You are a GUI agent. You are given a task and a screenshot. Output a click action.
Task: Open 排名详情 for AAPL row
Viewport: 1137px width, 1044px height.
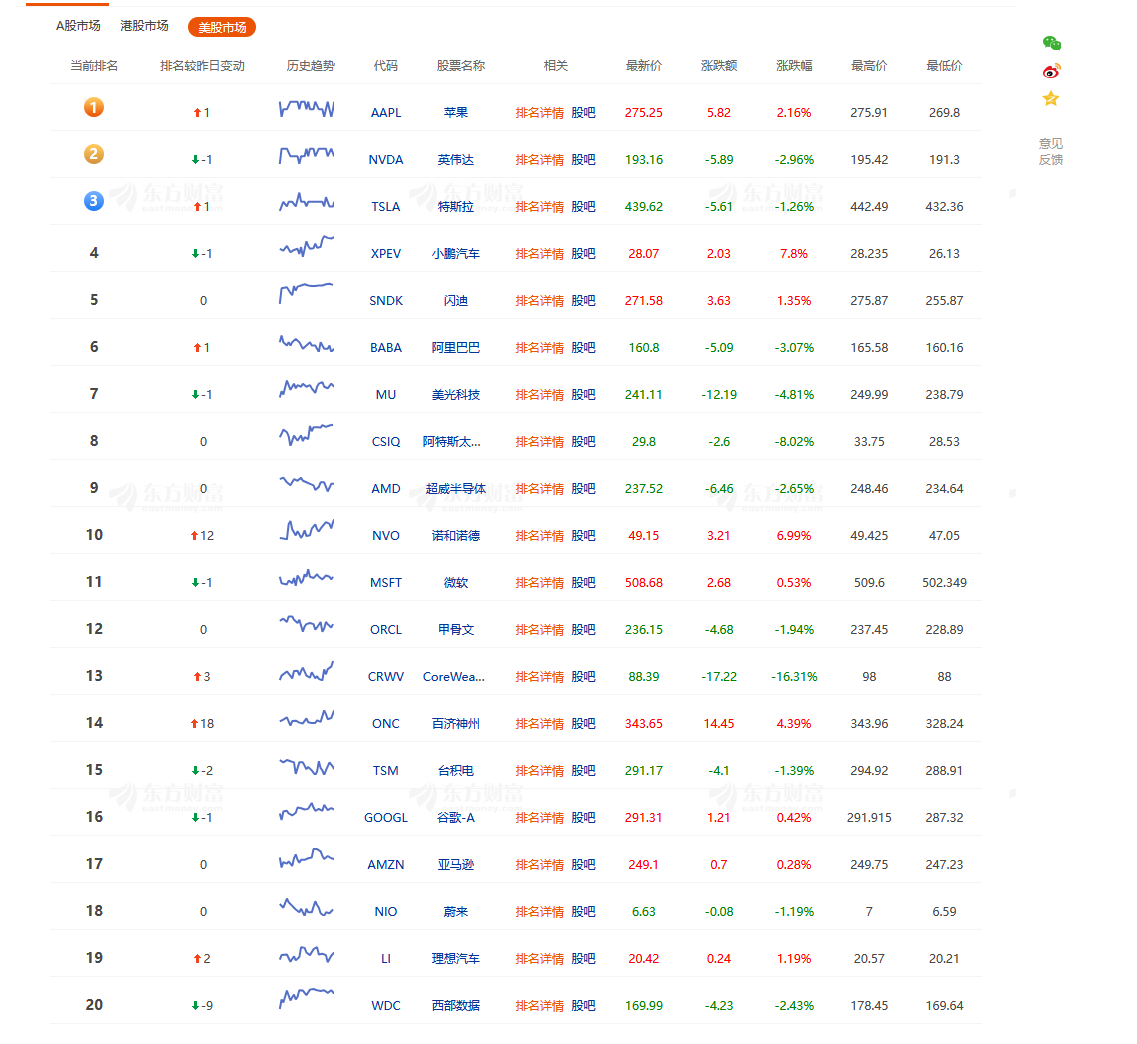pyautogui.click(x=539, y=113)
